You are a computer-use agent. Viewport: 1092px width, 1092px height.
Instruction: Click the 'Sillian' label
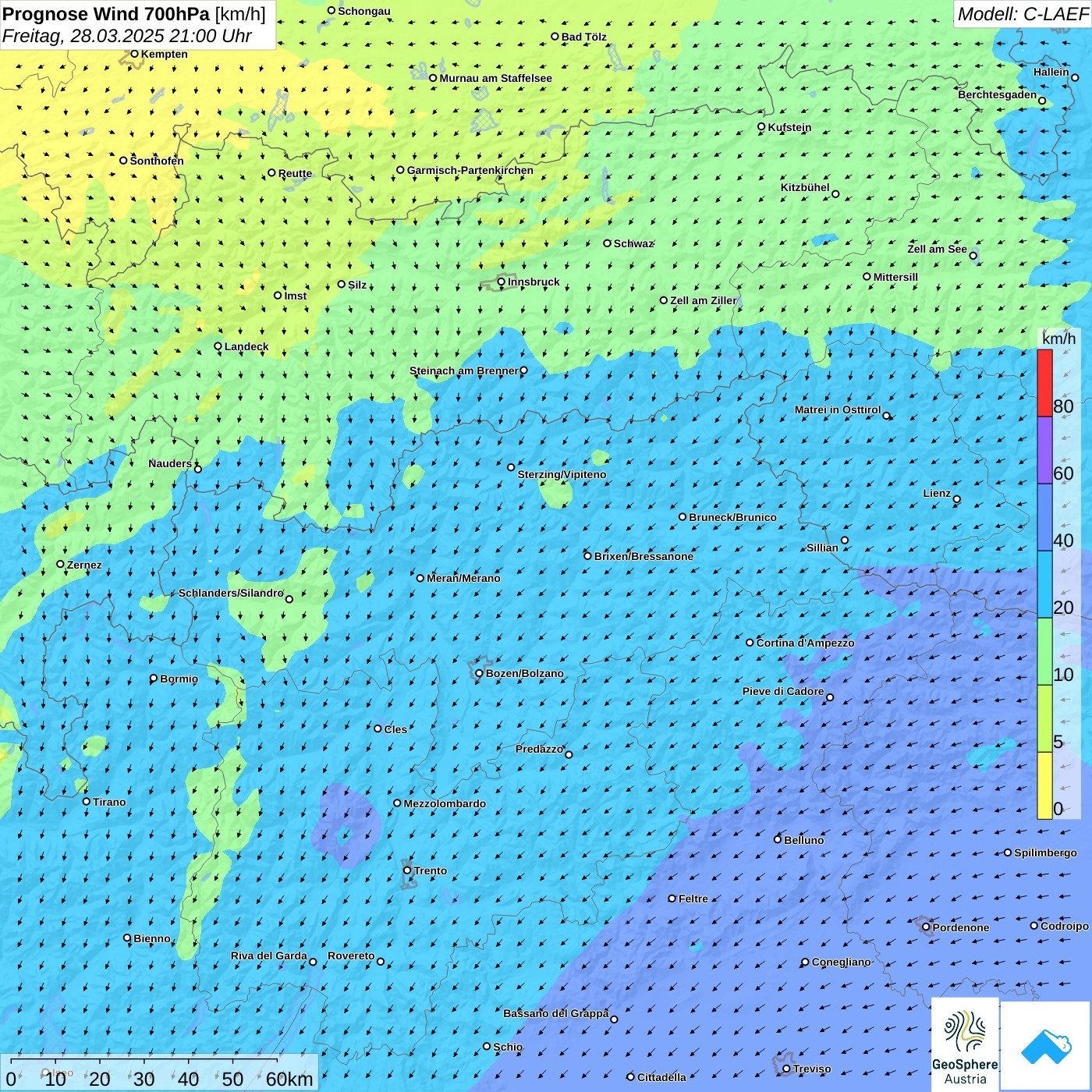[x=822, y=548]
